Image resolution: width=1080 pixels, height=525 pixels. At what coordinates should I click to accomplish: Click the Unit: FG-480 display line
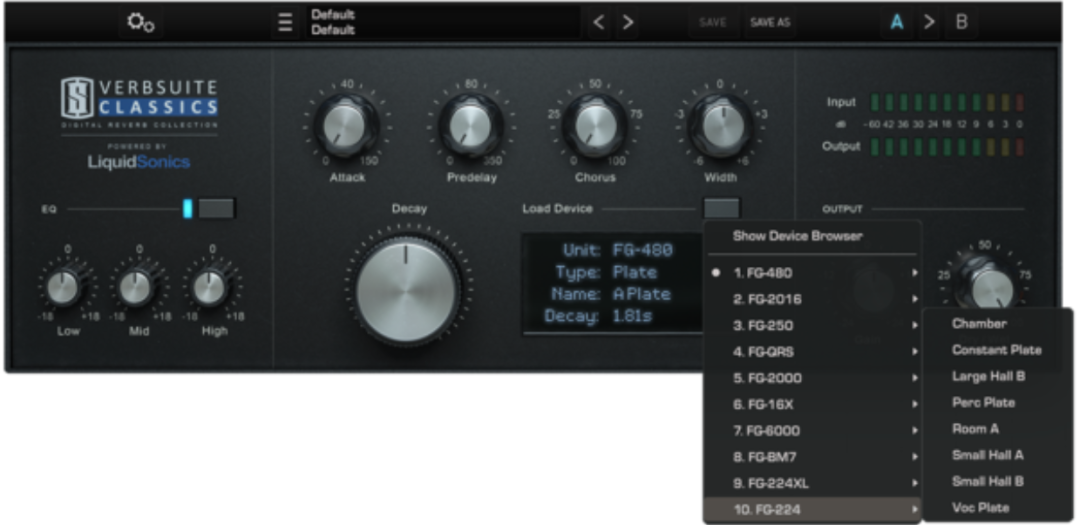pyautogui.click(x=617, y=250)
